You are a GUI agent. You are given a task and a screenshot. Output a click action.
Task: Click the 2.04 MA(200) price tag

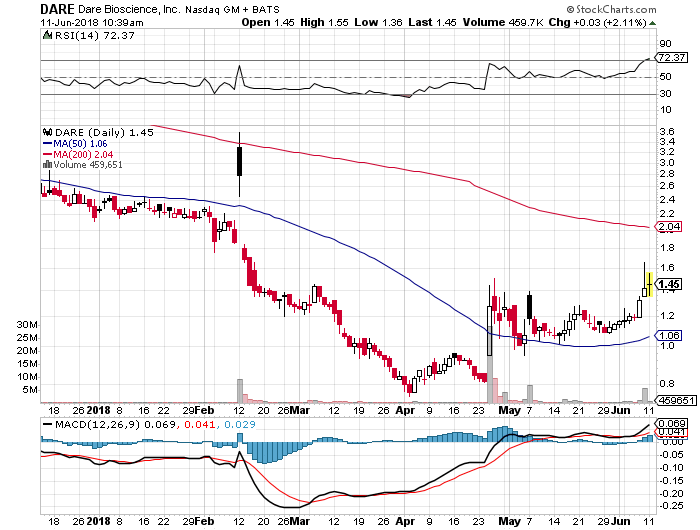[x=668, y=226]
